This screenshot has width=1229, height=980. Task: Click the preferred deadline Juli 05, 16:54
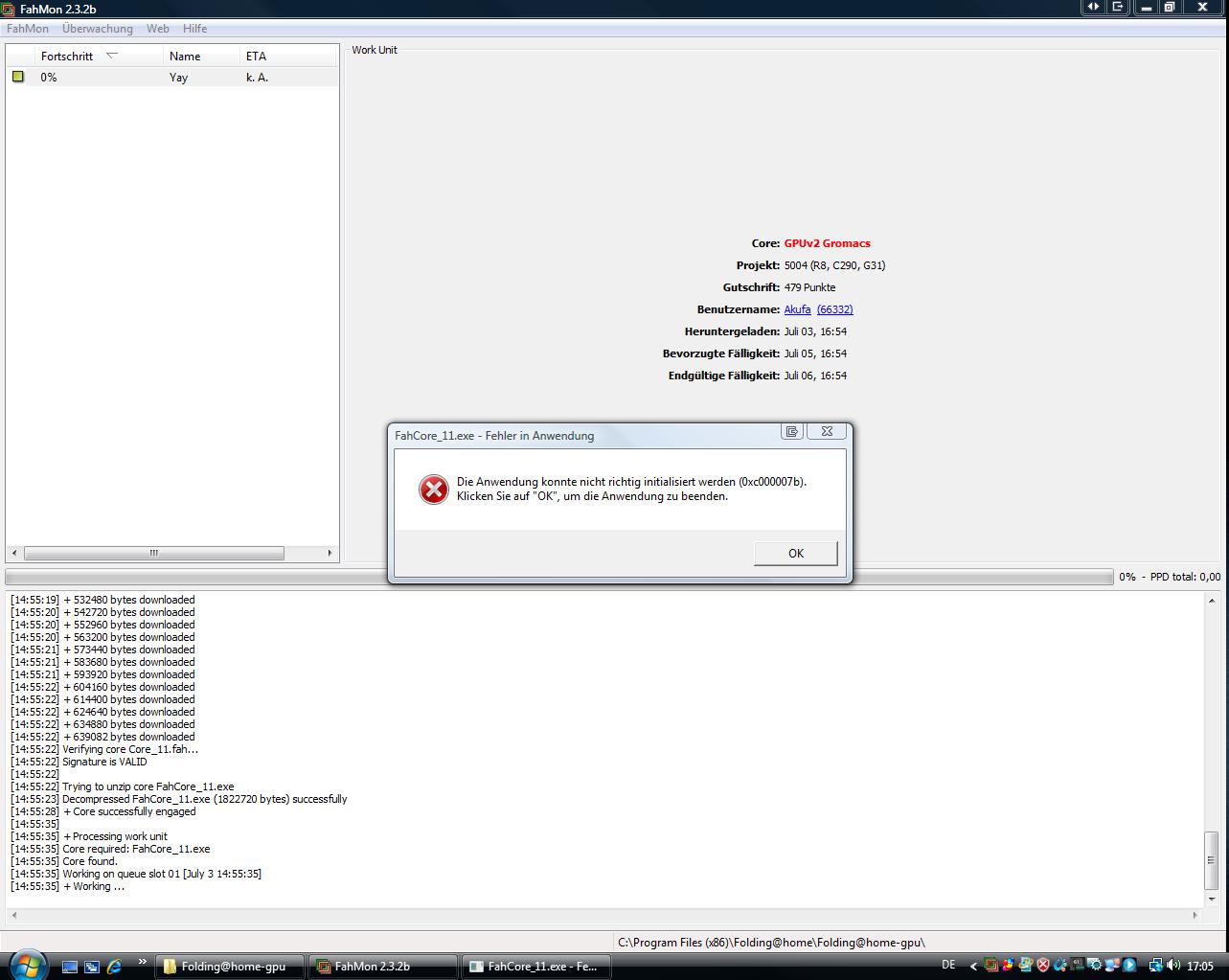click(x=815, y=353)
